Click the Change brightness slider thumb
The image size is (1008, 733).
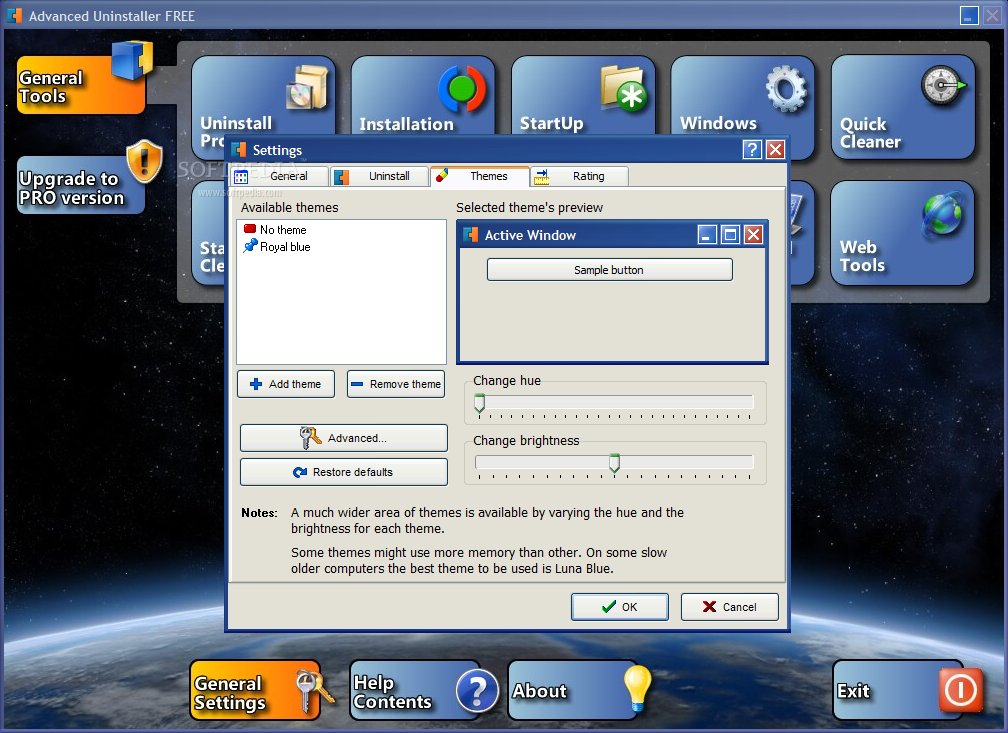(x=615, y=464)
